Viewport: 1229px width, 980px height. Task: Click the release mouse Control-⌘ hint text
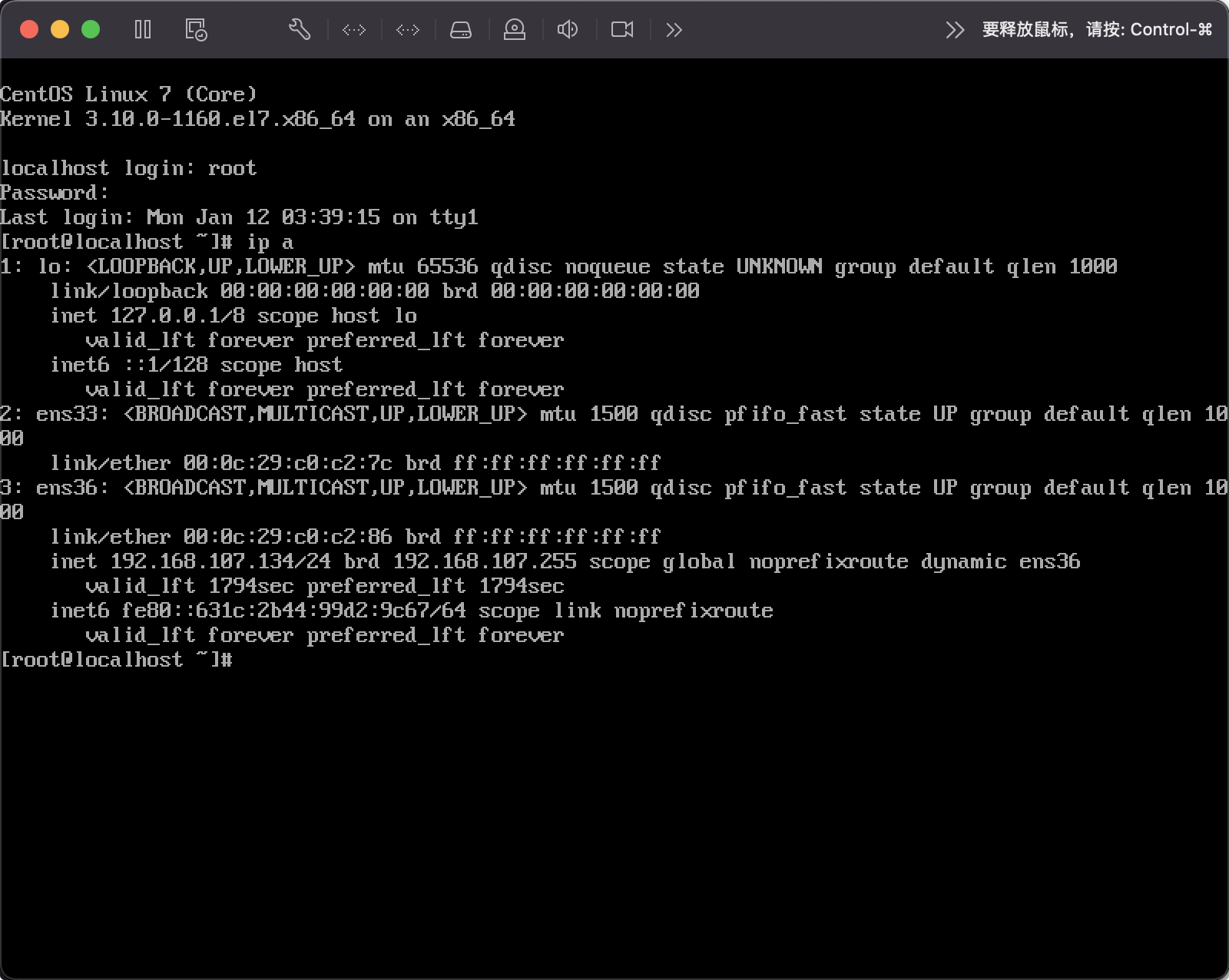[x=1097, y=30]
